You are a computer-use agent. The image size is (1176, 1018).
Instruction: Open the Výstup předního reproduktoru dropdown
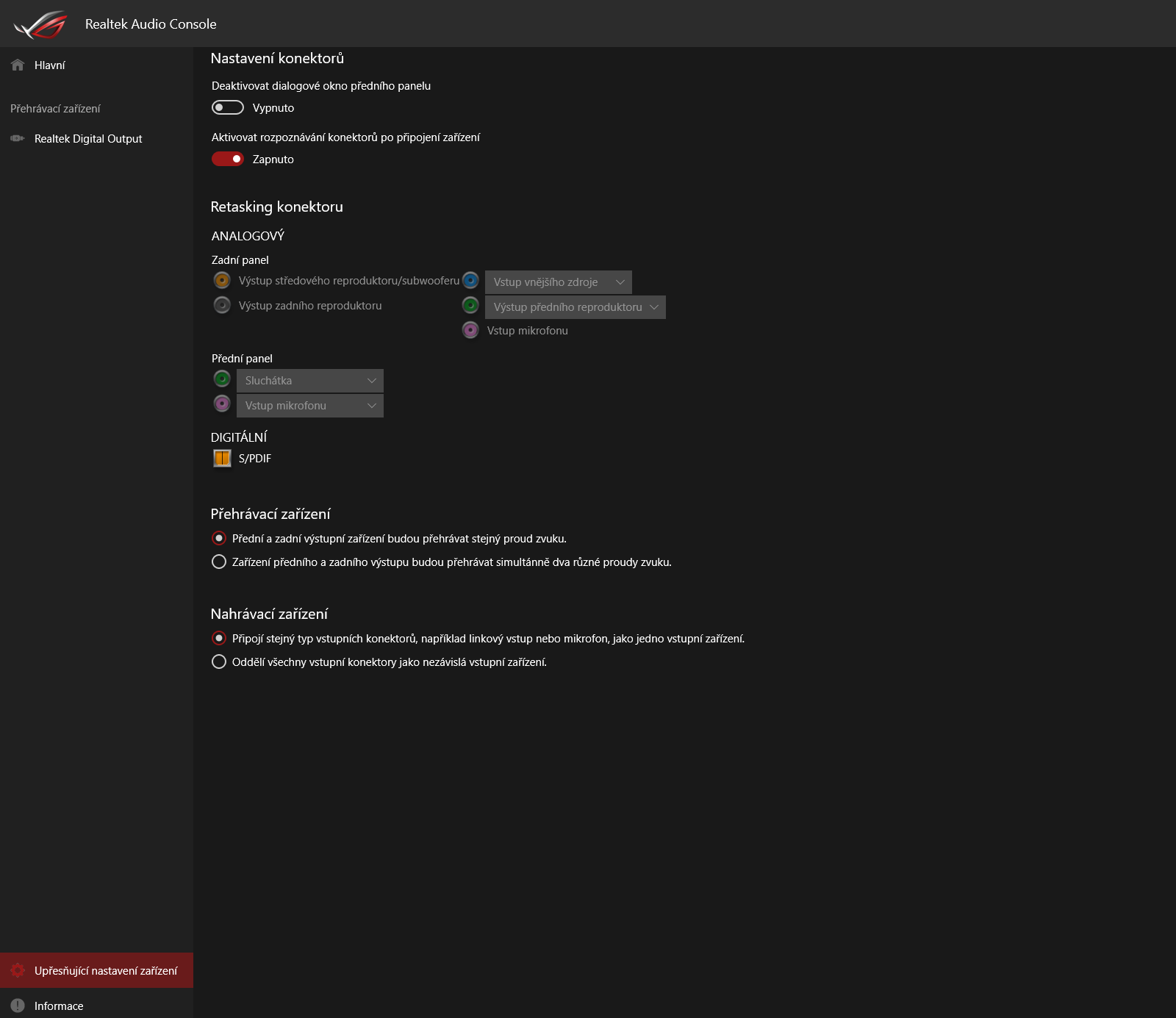[x=576, y=307]
